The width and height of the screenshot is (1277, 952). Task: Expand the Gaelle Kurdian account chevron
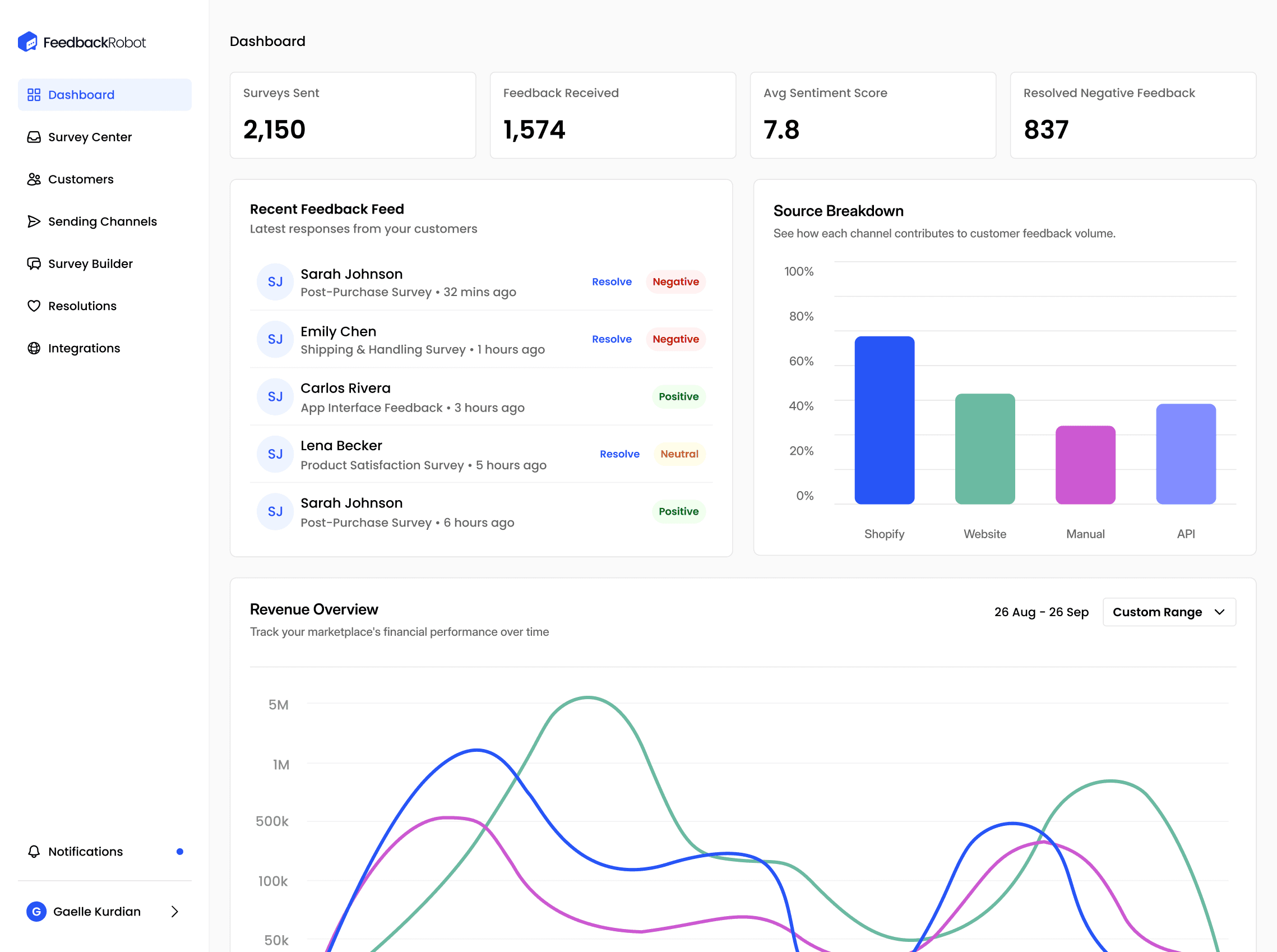click(x=174, y=912)
